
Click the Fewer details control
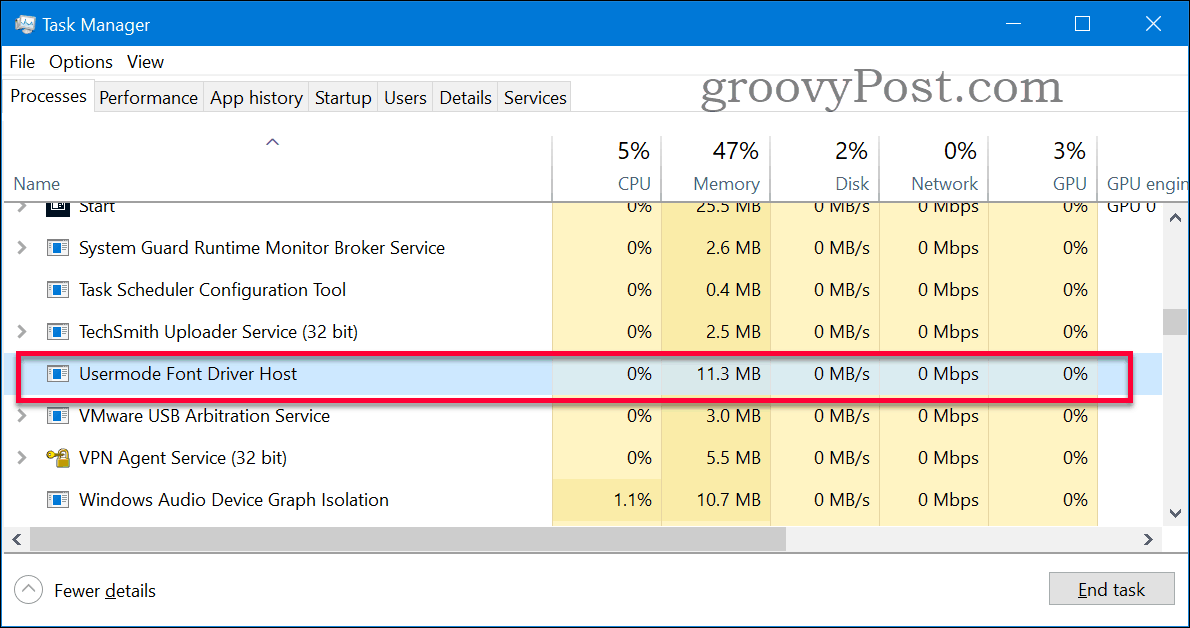click(x=104, y=590)
